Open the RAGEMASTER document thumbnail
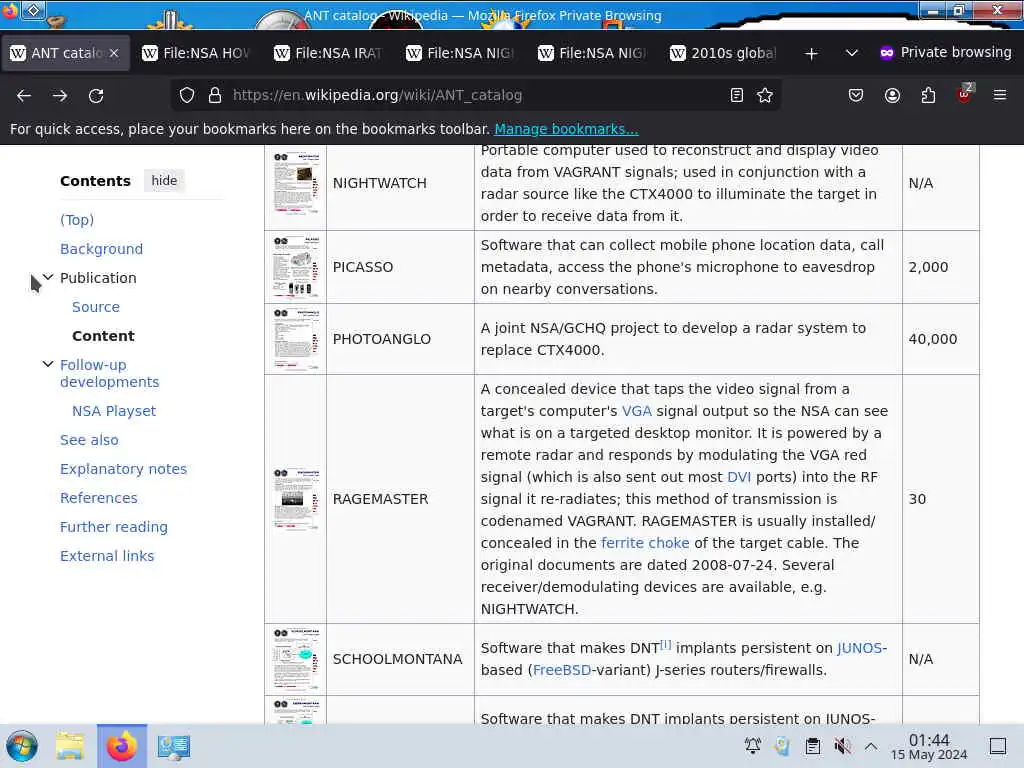The height and width of the screenshot is (768, 1024). pos(296,499)
